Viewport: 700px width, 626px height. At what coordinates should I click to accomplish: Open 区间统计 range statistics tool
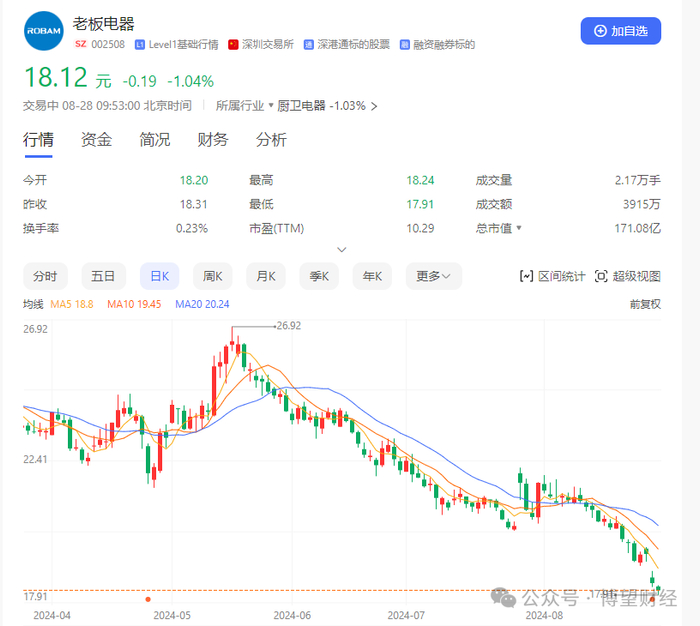click(552, 276)
